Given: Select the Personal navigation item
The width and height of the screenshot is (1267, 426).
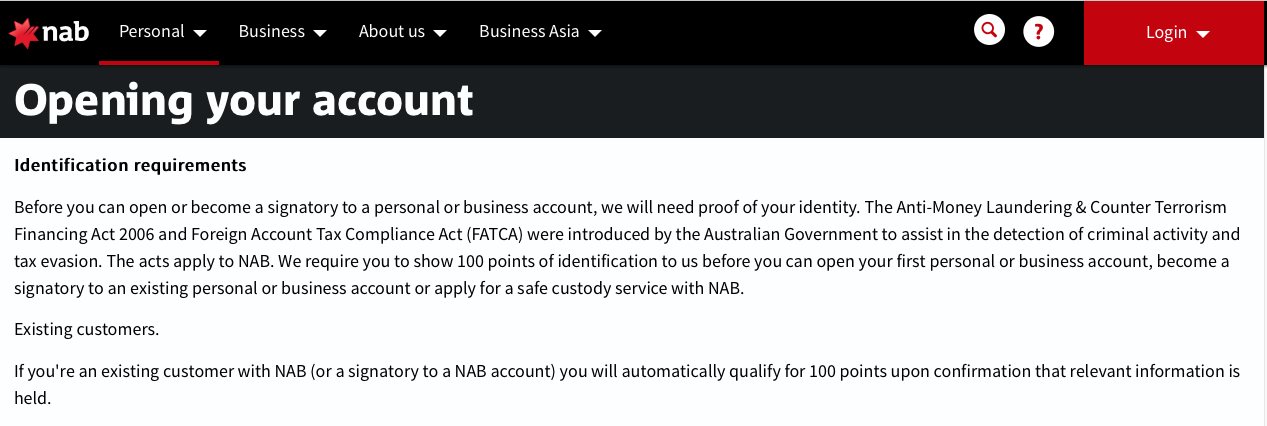Looking at the screenshot, I should click(151, 31).
